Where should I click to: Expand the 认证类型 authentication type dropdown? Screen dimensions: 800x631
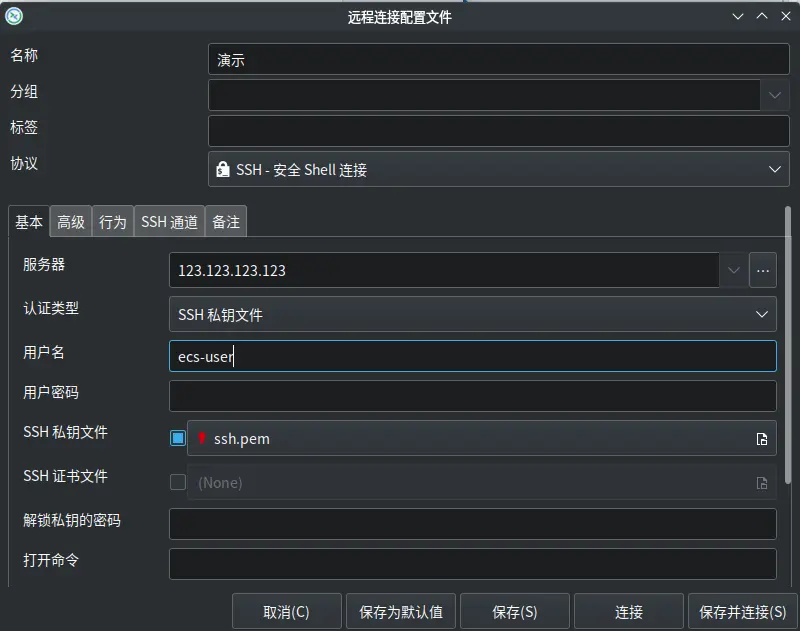coord(762,315)
